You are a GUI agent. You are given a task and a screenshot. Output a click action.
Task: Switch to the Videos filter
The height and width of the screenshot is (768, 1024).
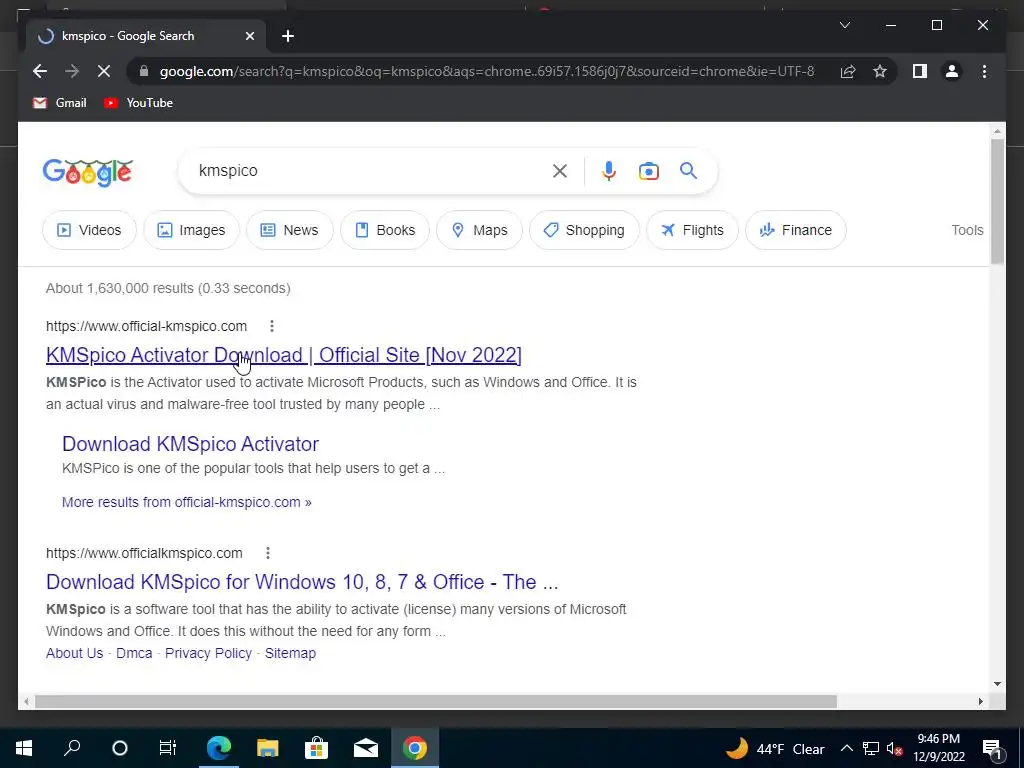[x=89, y=230]
